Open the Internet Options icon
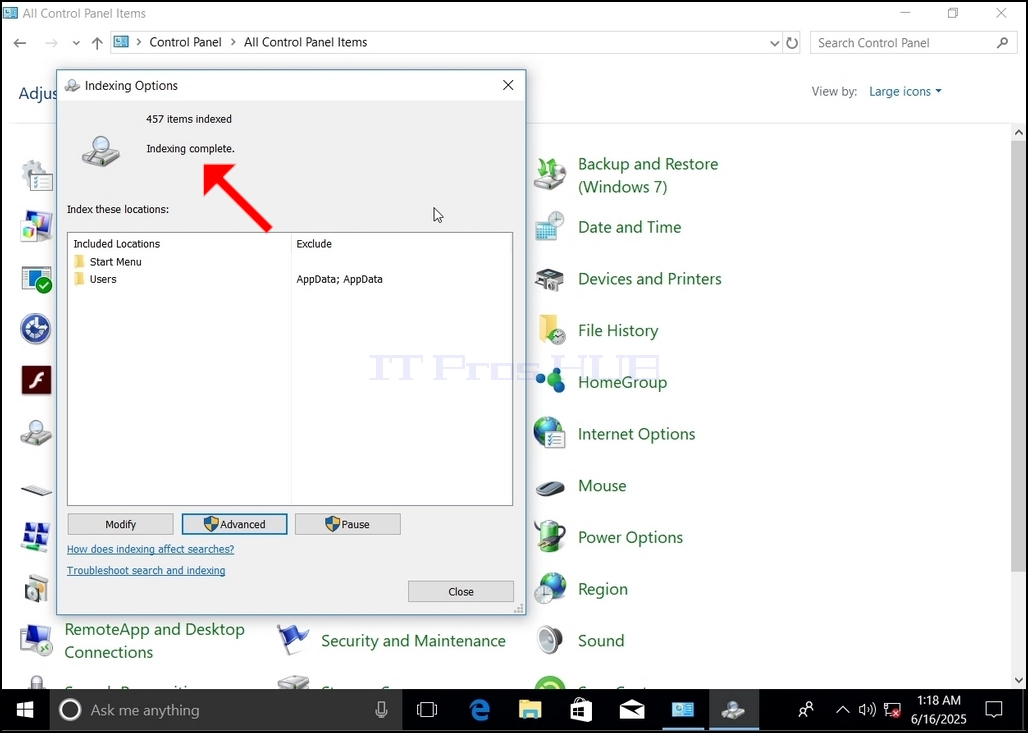Screen dimensions: 1028x733 point(549,433)
